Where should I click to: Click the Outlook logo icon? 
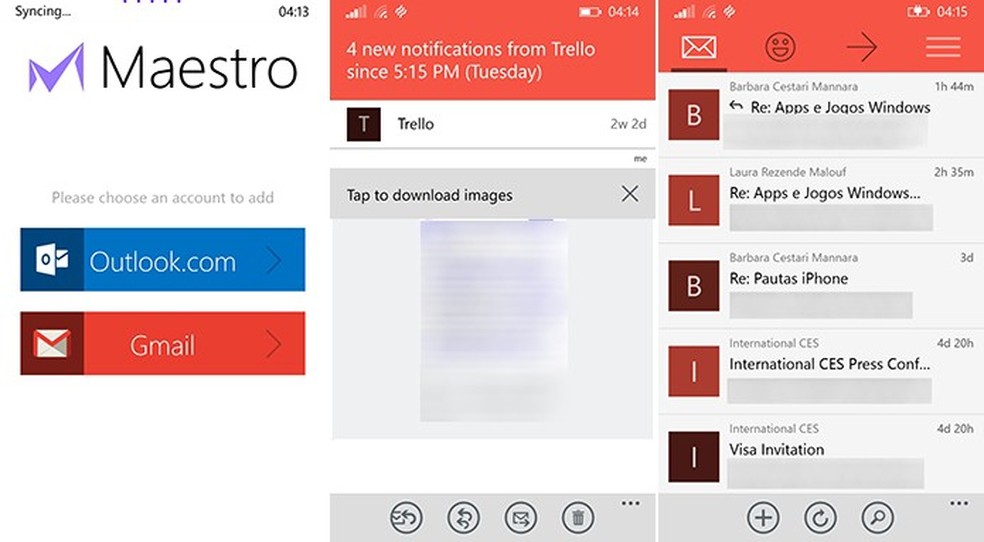click(x=52, y=260)
